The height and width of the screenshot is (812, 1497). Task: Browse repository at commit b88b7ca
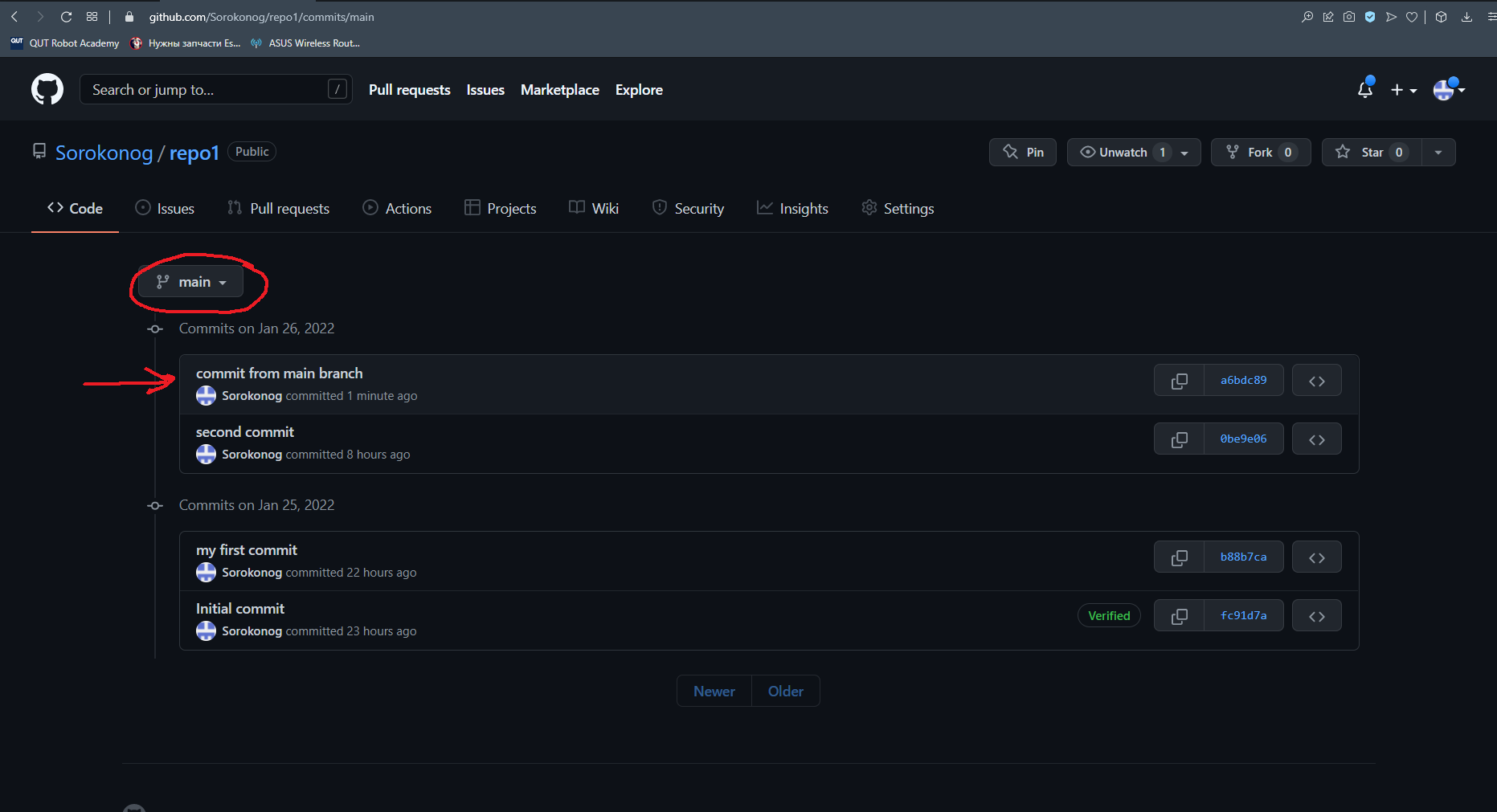tap(1316, 557)
